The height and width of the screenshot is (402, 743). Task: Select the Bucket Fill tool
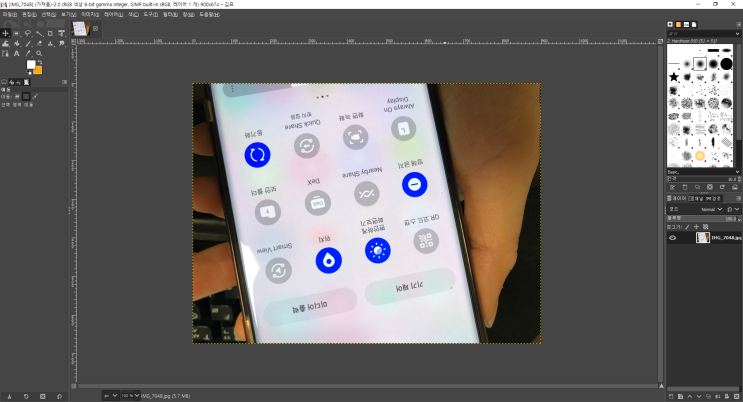coord(17,44)
